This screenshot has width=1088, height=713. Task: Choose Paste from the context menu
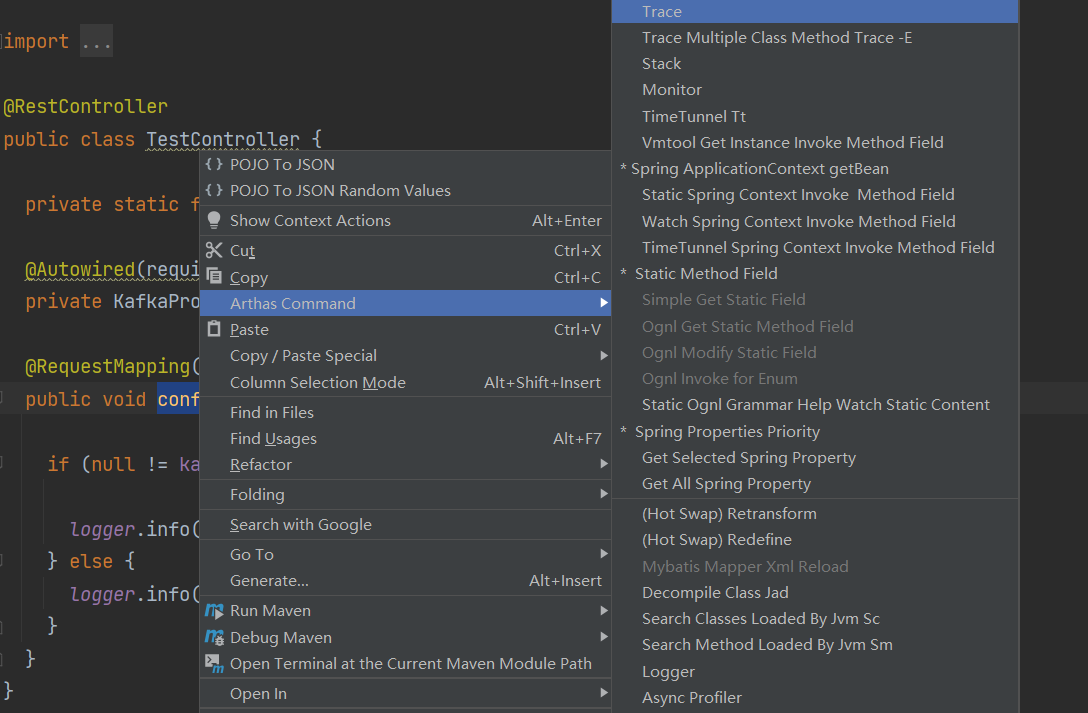[x=405, y=329]
